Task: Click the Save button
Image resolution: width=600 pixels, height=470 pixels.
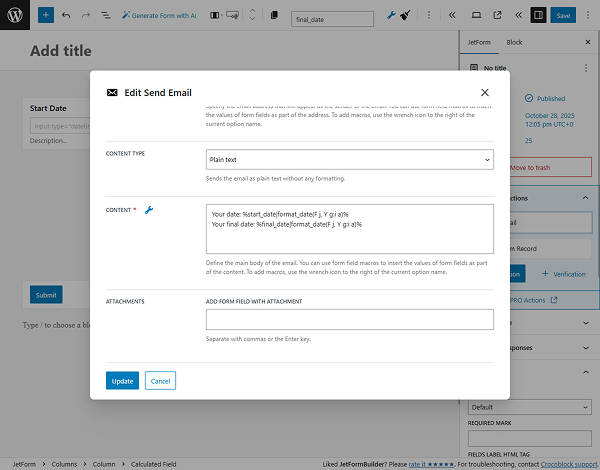Action: pyautogui.click(x=563, y=15)
